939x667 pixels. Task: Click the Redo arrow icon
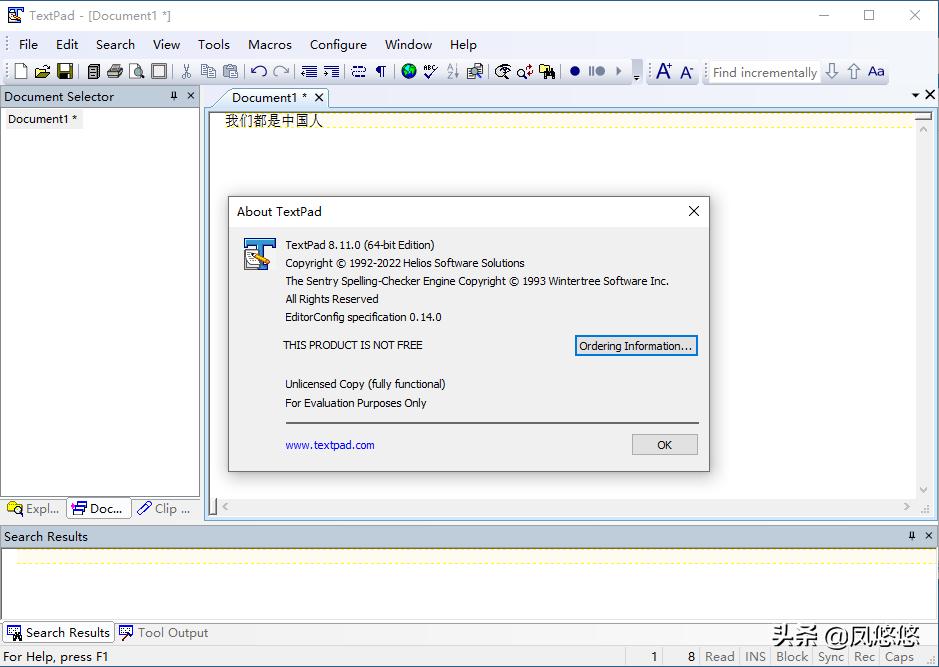[281, 71]
